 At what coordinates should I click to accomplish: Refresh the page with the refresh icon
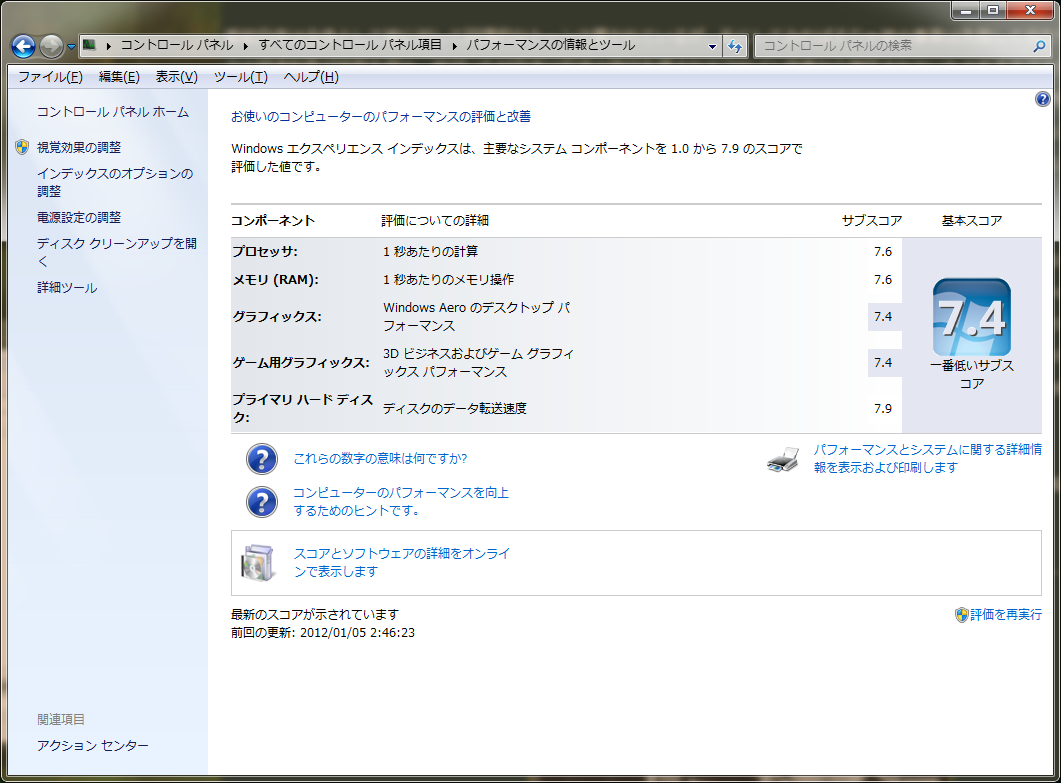coord(735,46)
